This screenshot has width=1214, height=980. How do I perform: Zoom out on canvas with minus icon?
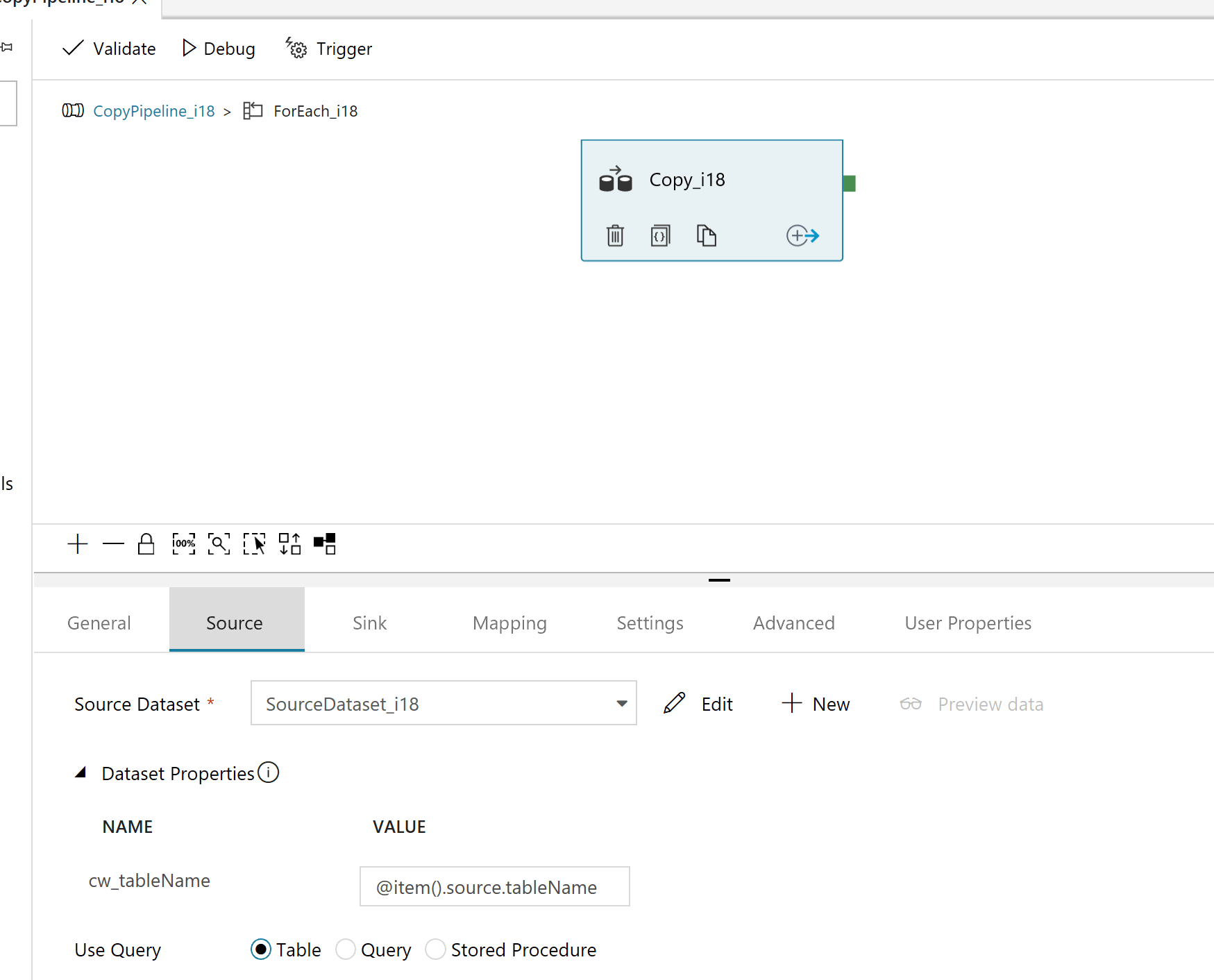coord(113,543)
